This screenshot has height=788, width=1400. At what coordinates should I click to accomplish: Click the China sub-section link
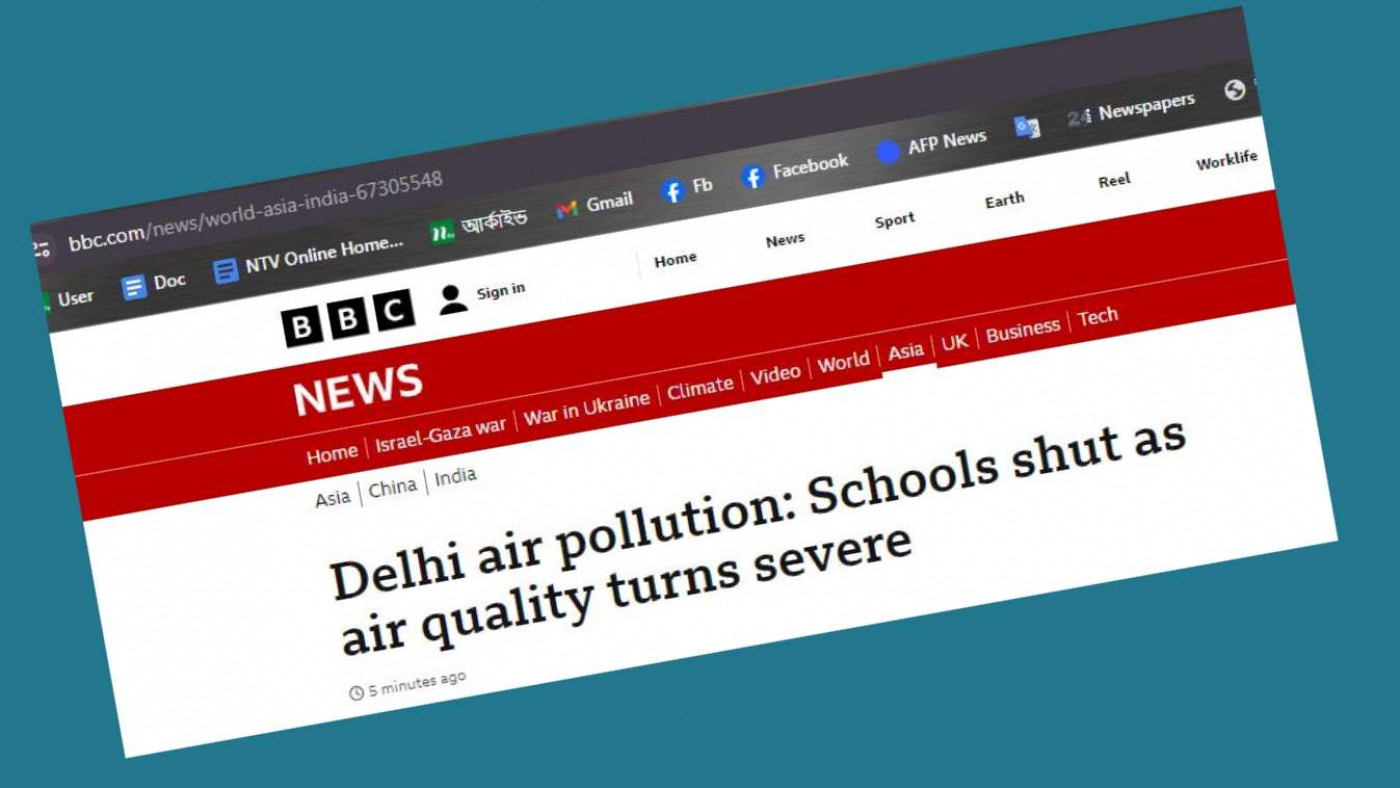click(393, 488)
